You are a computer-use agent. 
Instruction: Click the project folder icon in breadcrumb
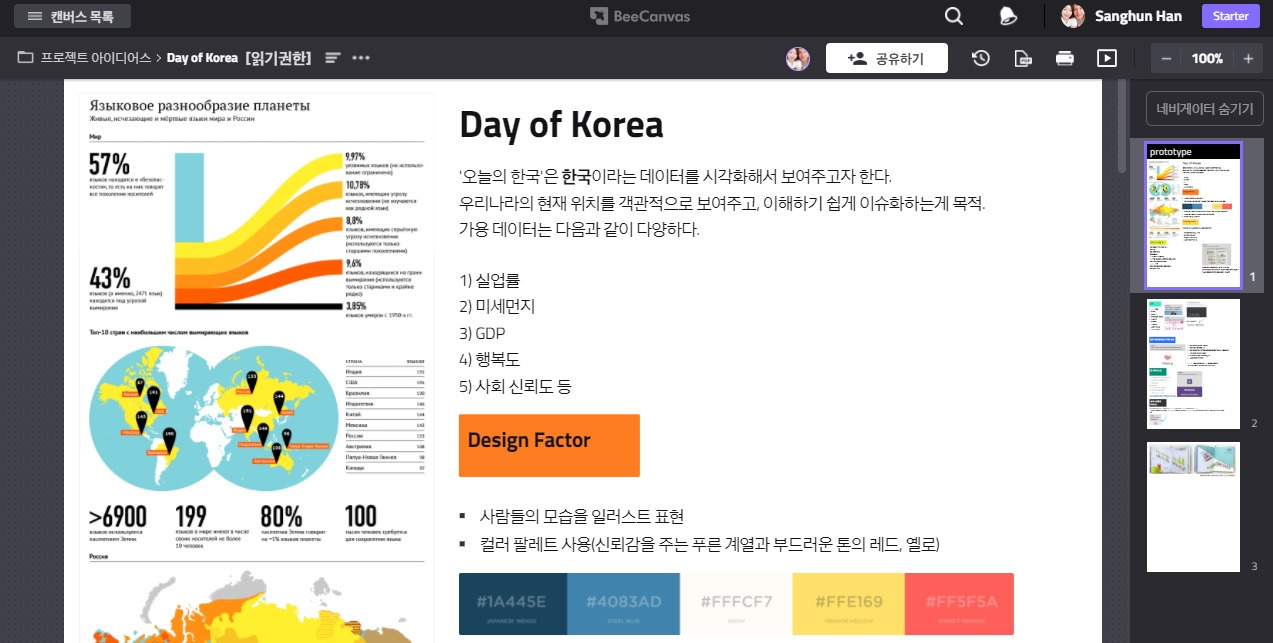22,58
